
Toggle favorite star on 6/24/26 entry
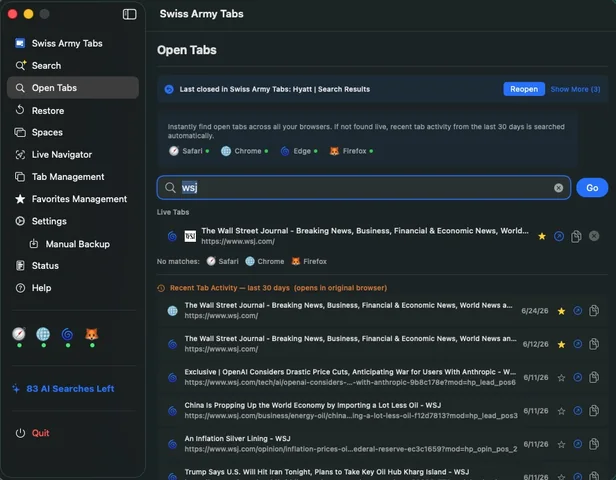[x=561, y=311]
